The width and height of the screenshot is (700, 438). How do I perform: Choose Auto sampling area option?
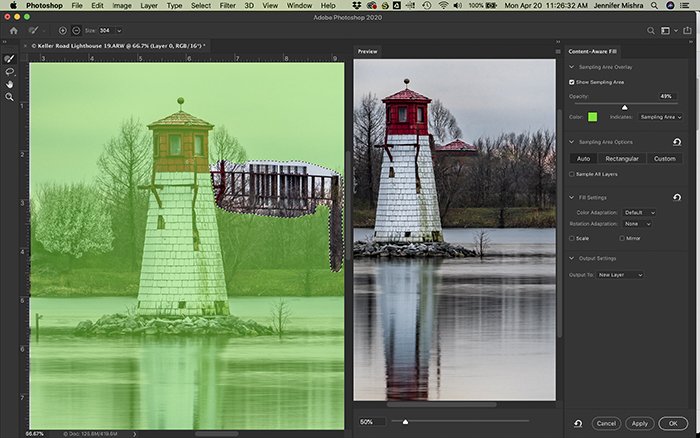[x=583, y=159]
